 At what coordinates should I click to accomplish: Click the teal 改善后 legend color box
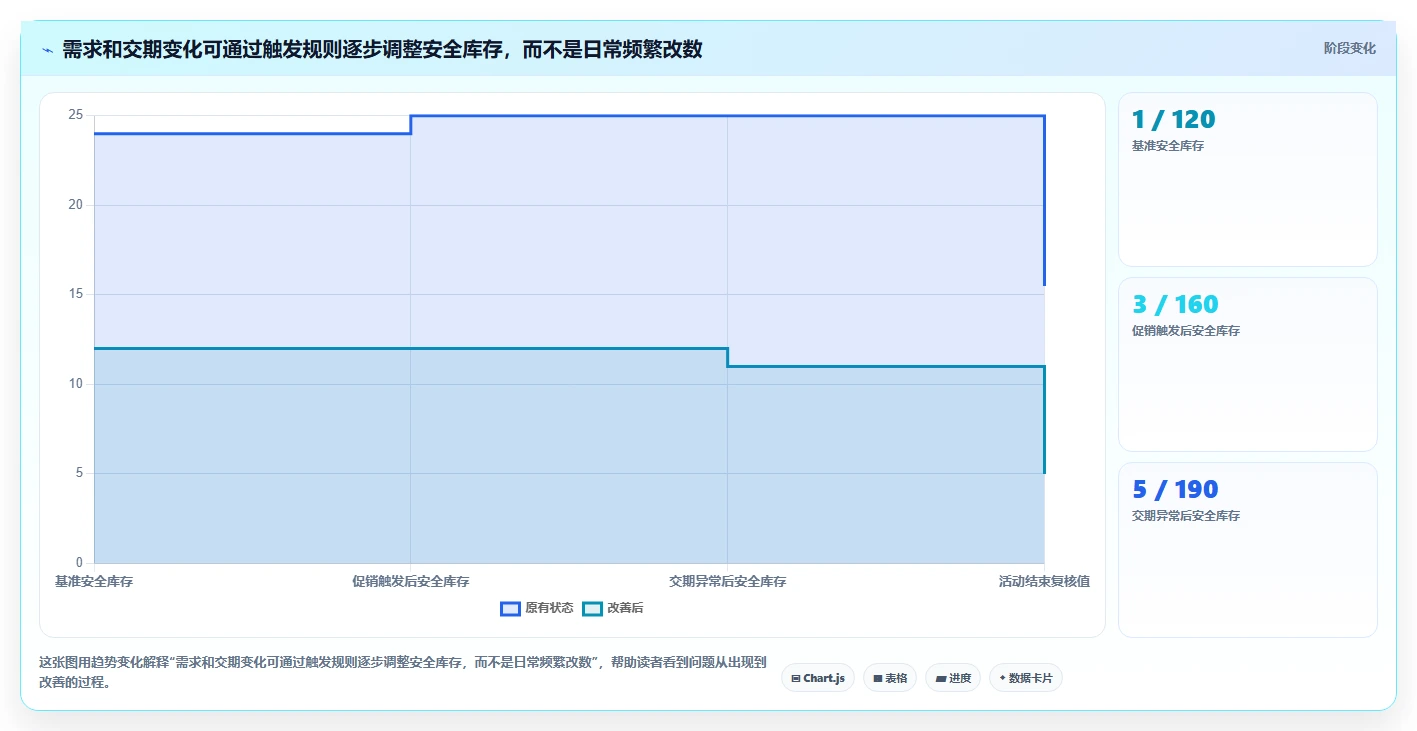coord(592,608)
